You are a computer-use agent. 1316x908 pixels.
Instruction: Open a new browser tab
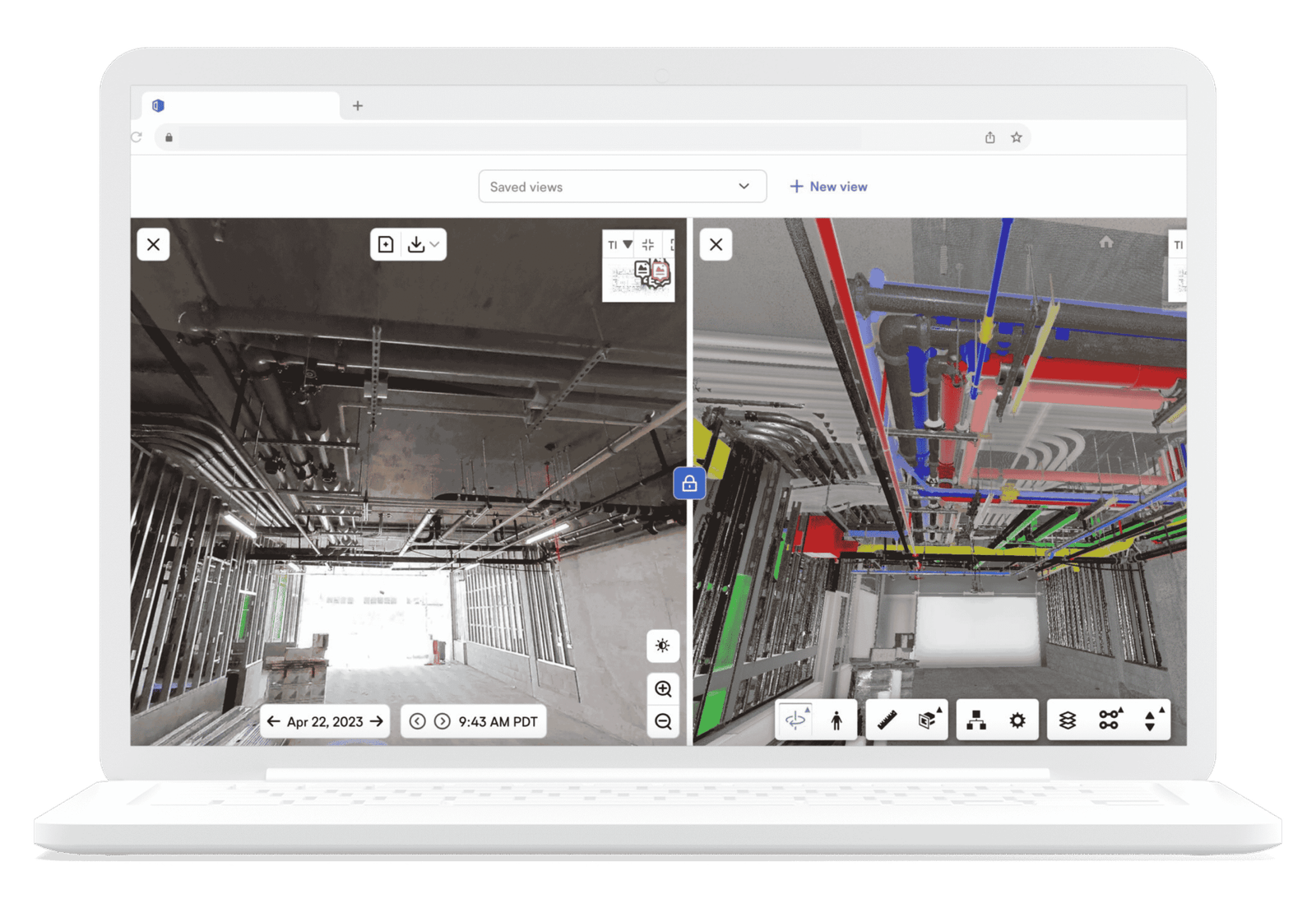point(358,105)
